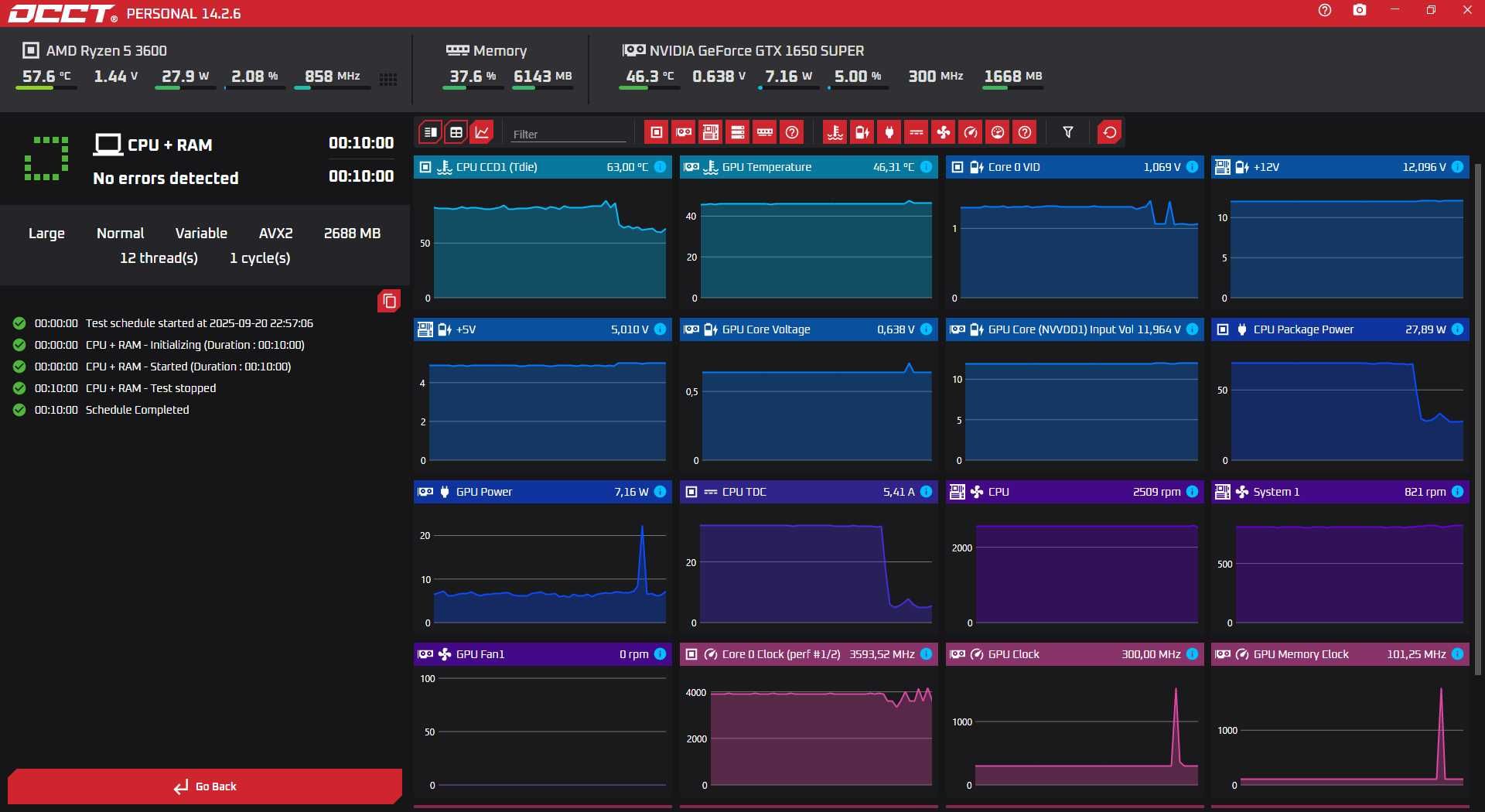Screen dimensions: 1485x812
Task: Toggle storage sensors filter
Action: click(x=738, y=132)
